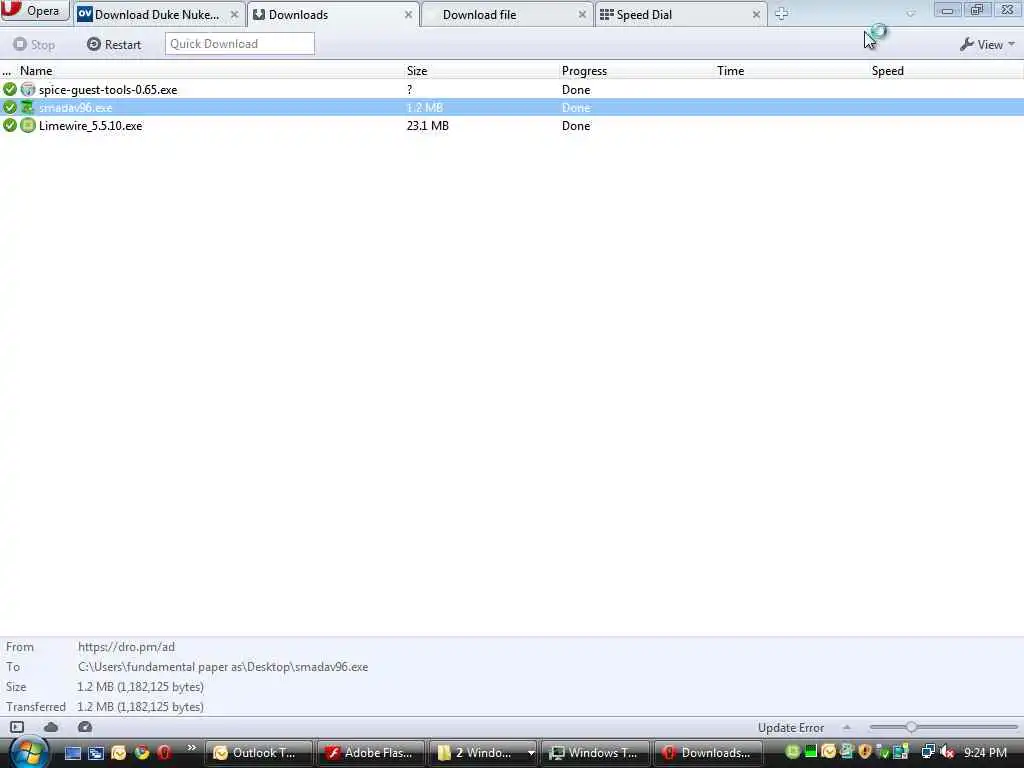This screenshot has height=768, width=1024.
Task: Click the network tray icon
Action: pos(928,752)
